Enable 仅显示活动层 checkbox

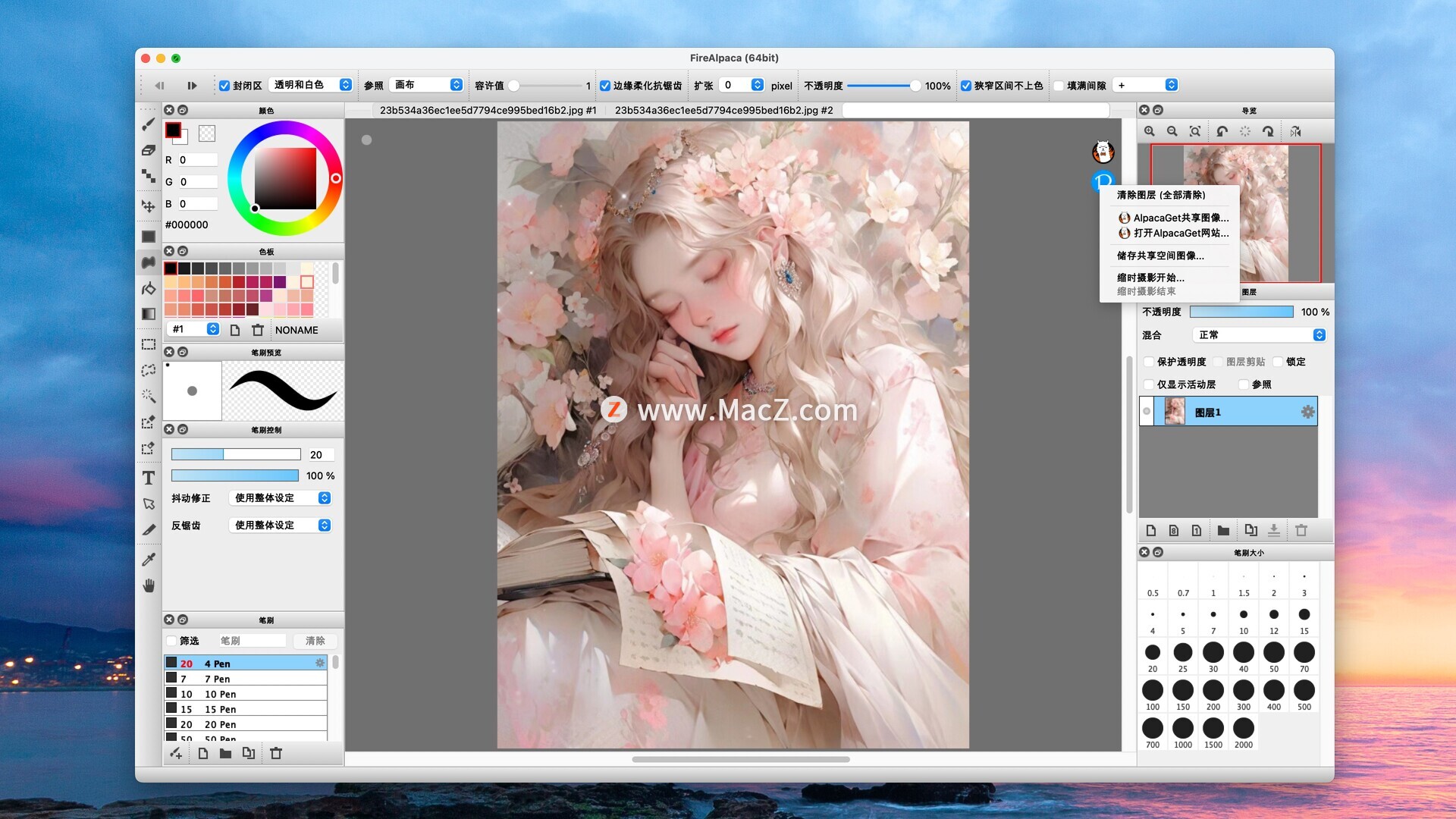(1149, 384)
